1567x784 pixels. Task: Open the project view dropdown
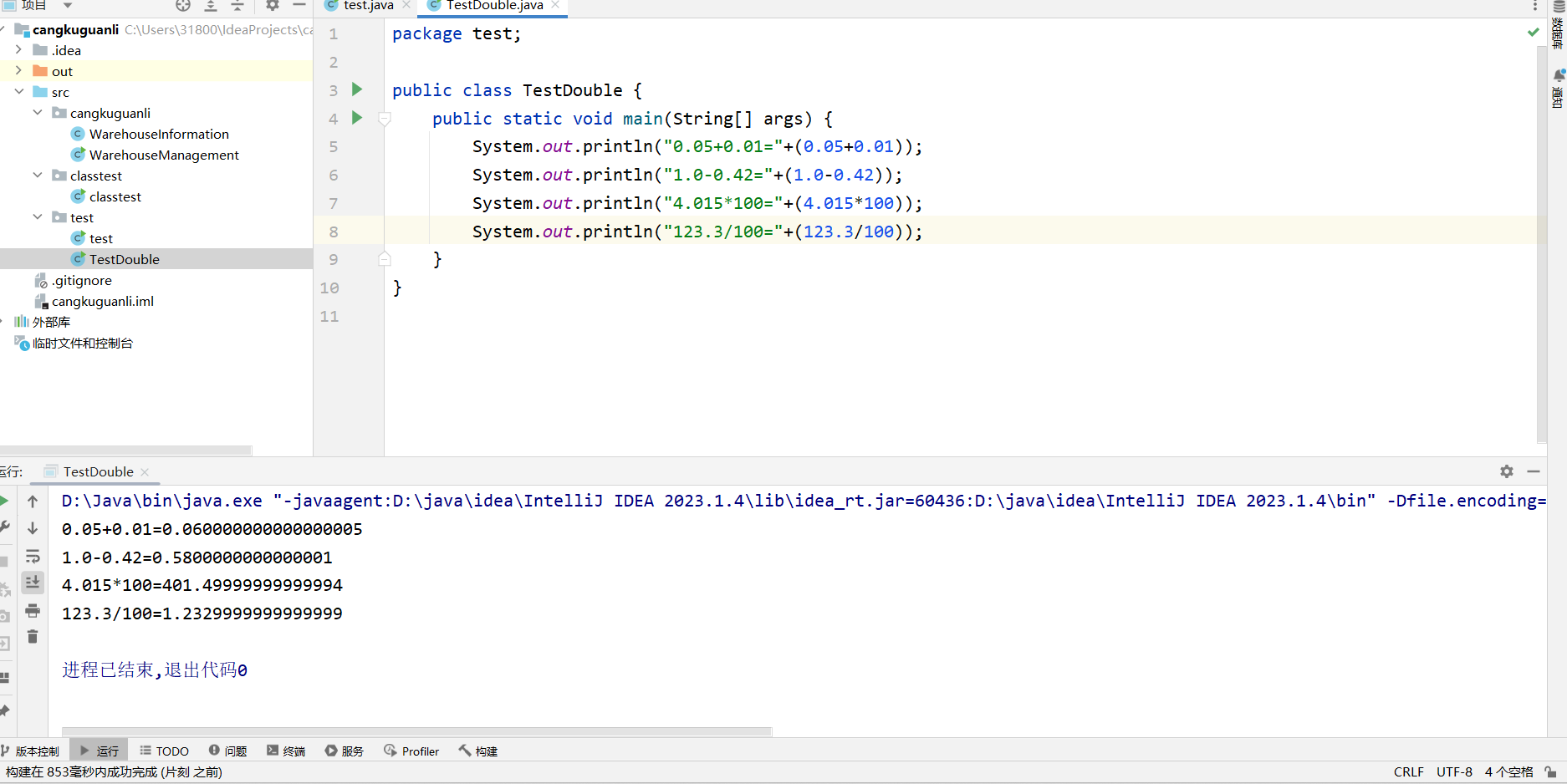(68, 6)
